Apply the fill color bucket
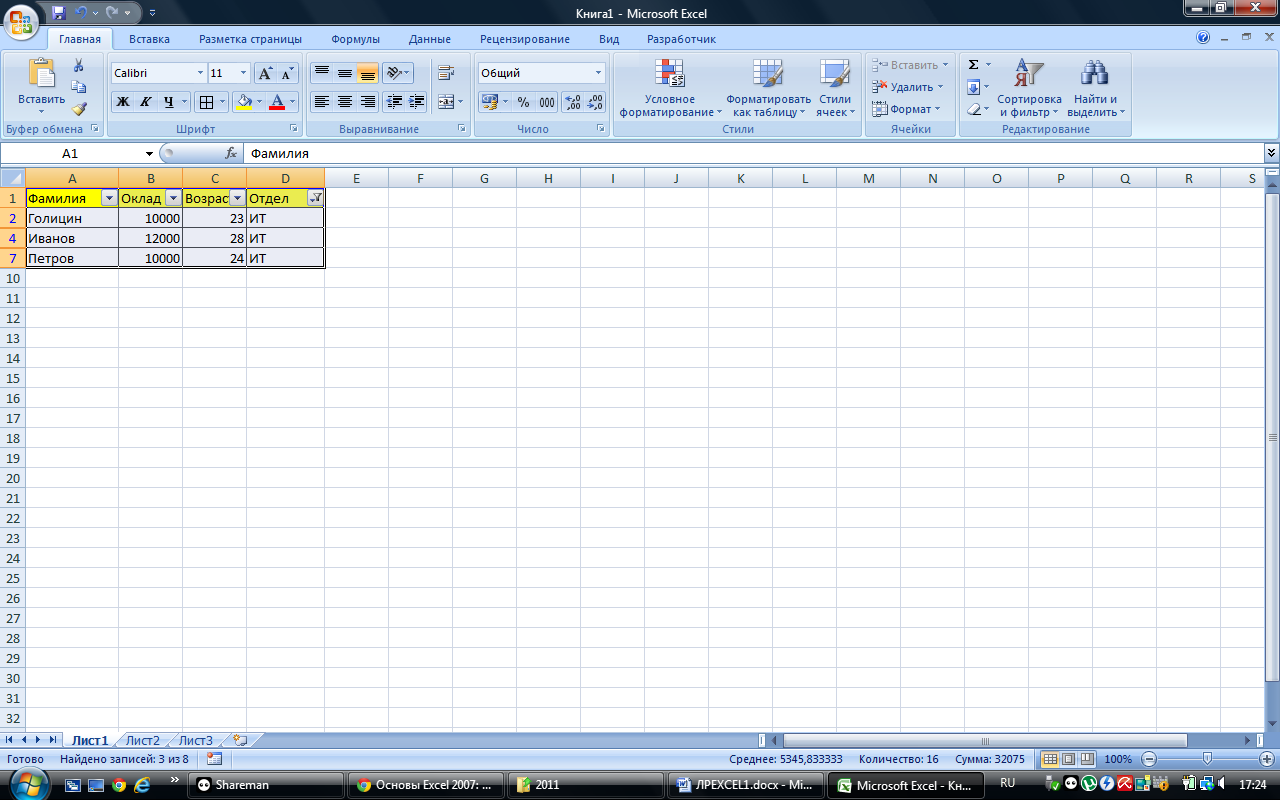Image resolution: width=1280 pixels, height=800 pixels. tap(243, 102)
